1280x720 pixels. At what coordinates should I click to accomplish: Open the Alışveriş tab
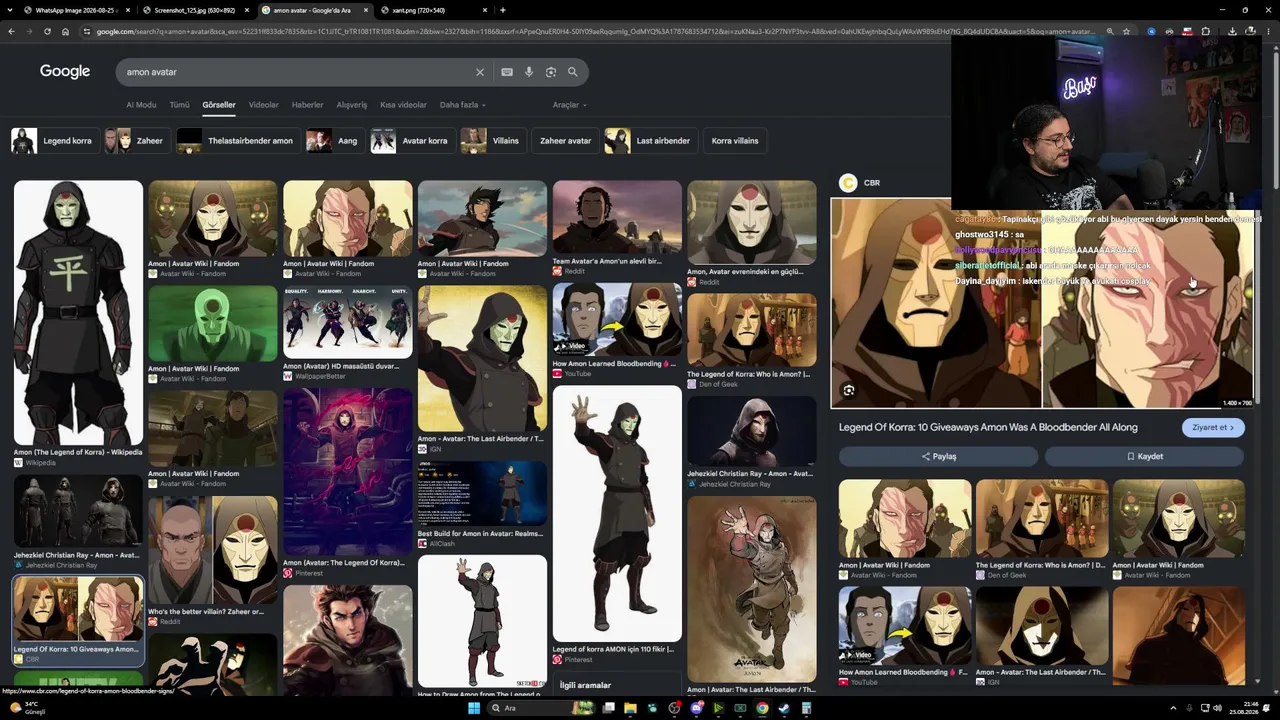tap(352, 105)
